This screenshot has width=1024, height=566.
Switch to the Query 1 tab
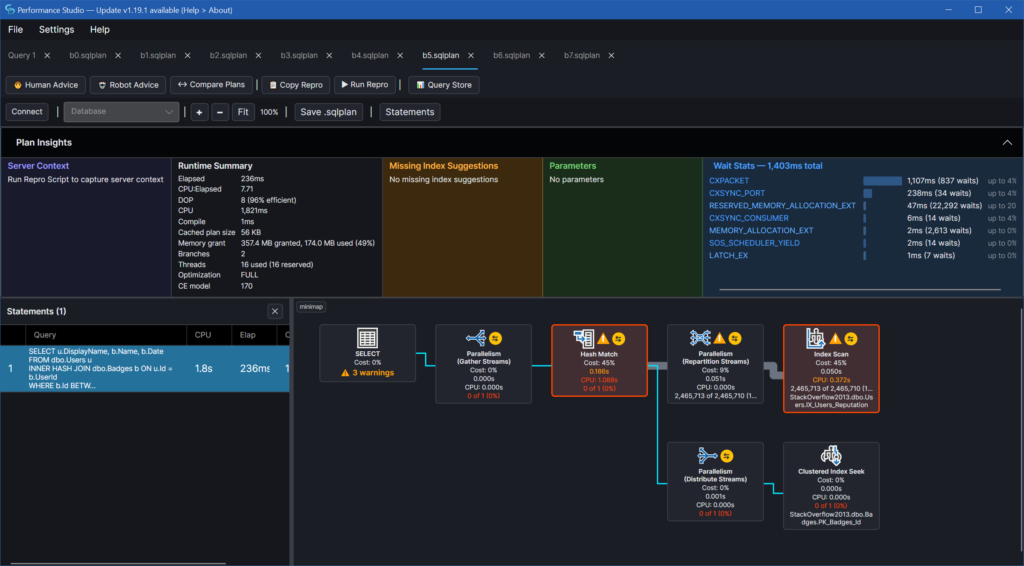[x=22, y=55]
